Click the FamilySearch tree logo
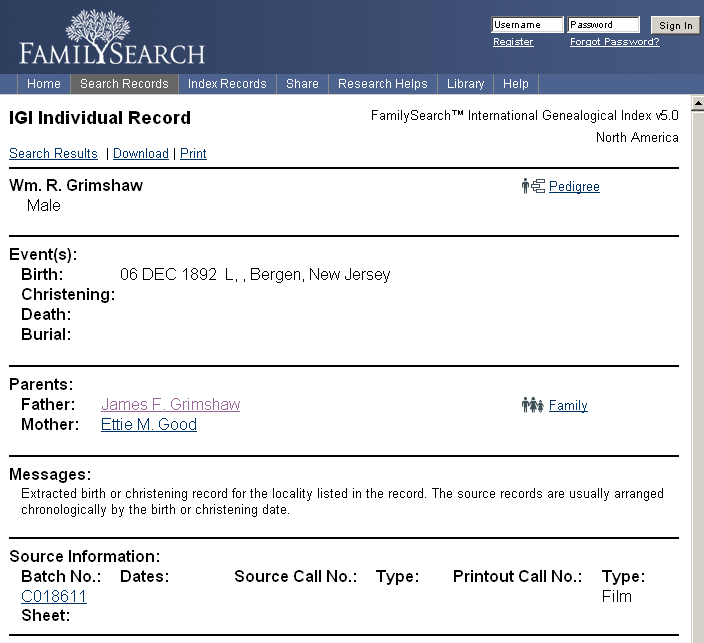 pos(111,37)
